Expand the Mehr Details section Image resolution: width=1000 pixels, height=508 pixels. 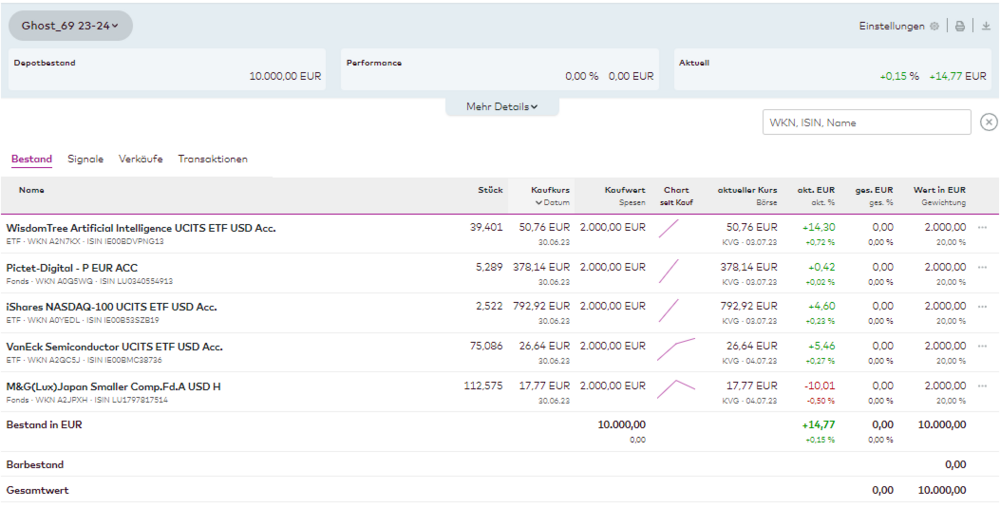[501, 107]
